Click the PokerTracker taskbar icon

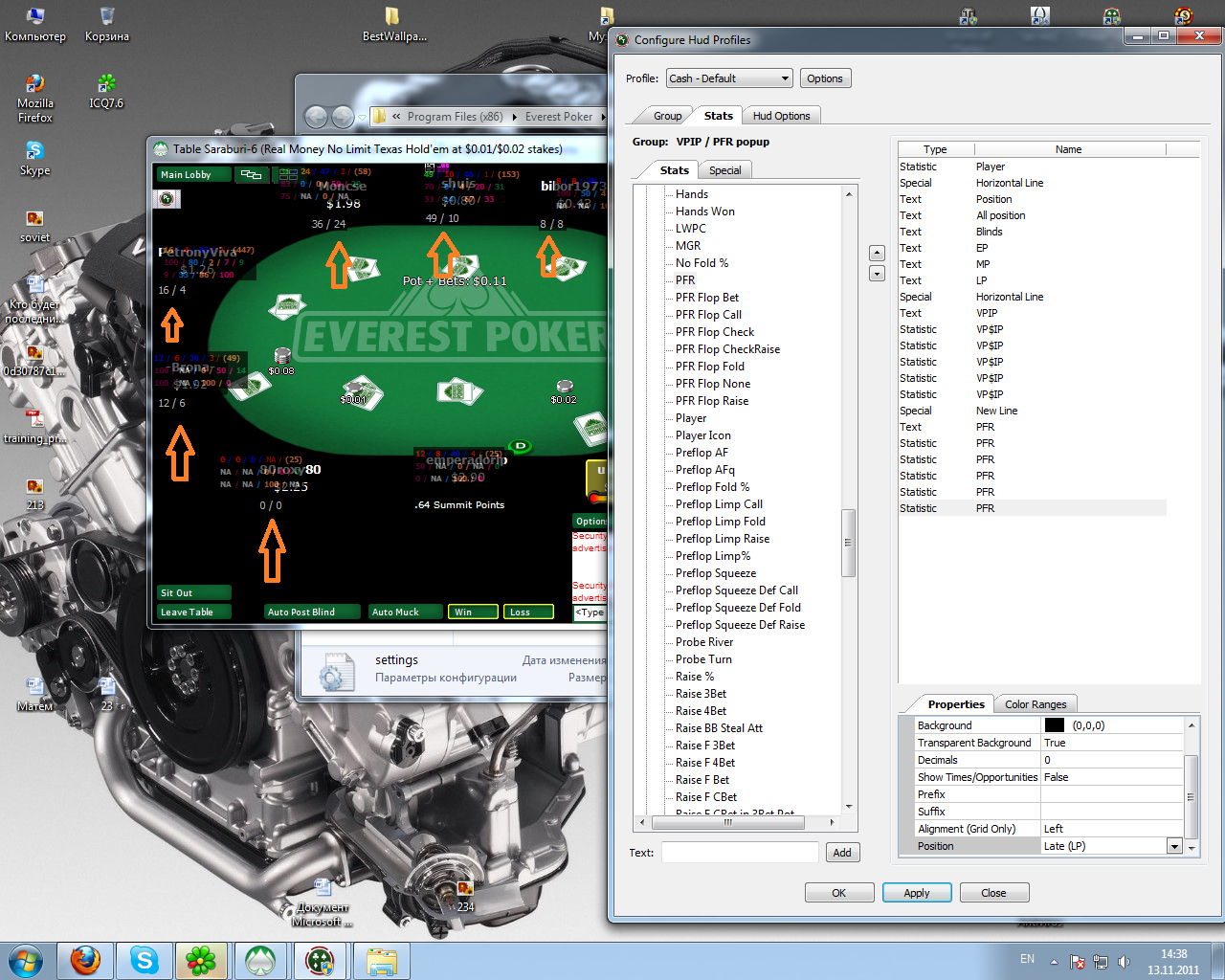click(320, 960)
